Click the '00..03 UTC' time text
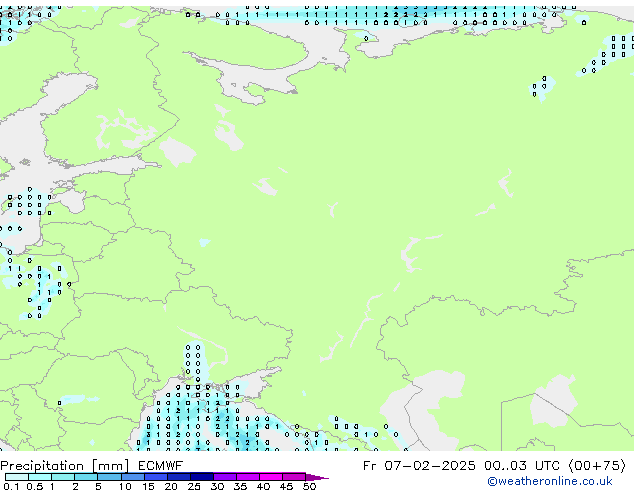Viewport: 634px width, 490px height. [x=522, y=466]
